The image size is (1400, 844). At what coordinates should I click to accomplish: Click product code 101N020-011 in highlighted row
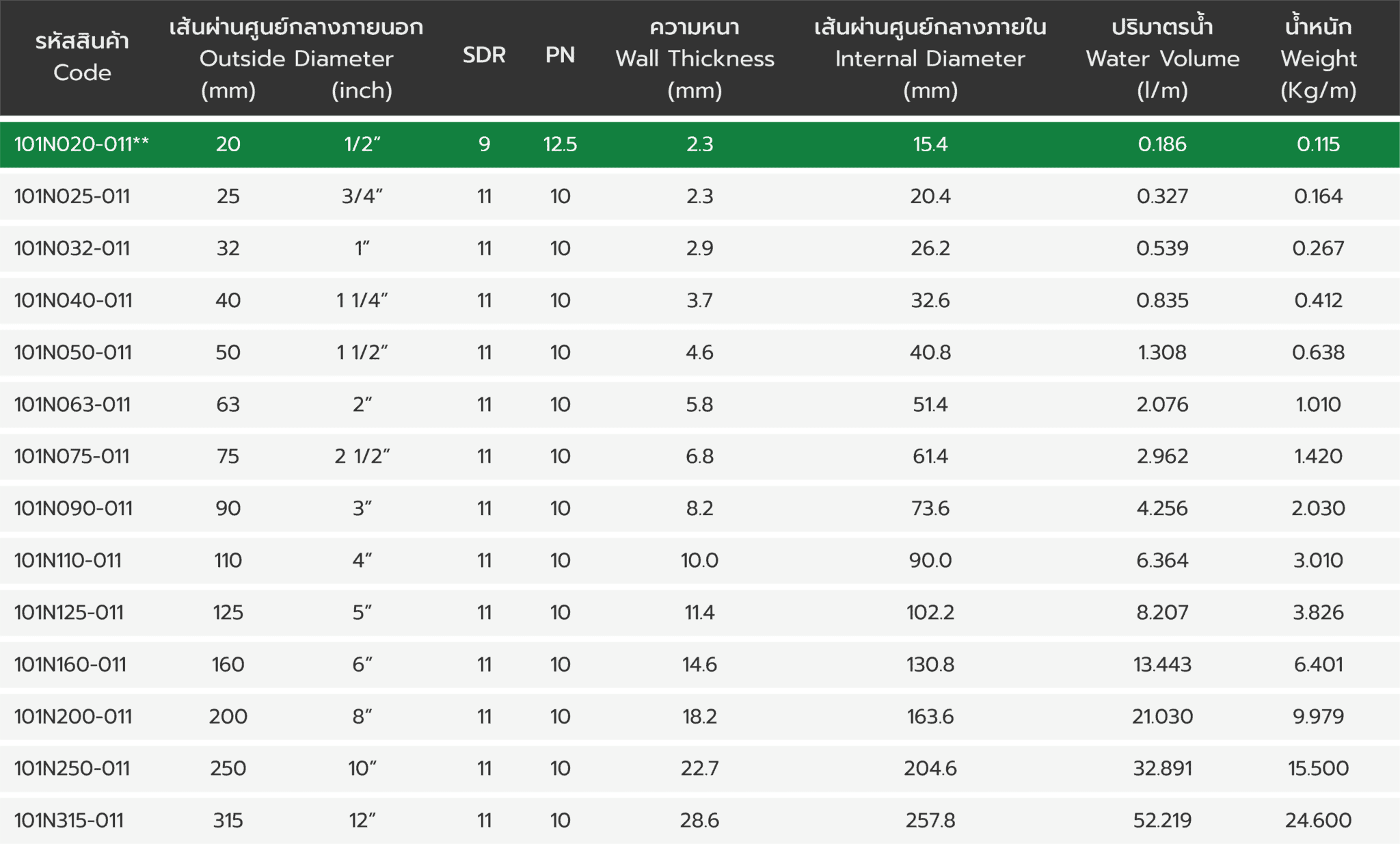(x=81, y=144)
